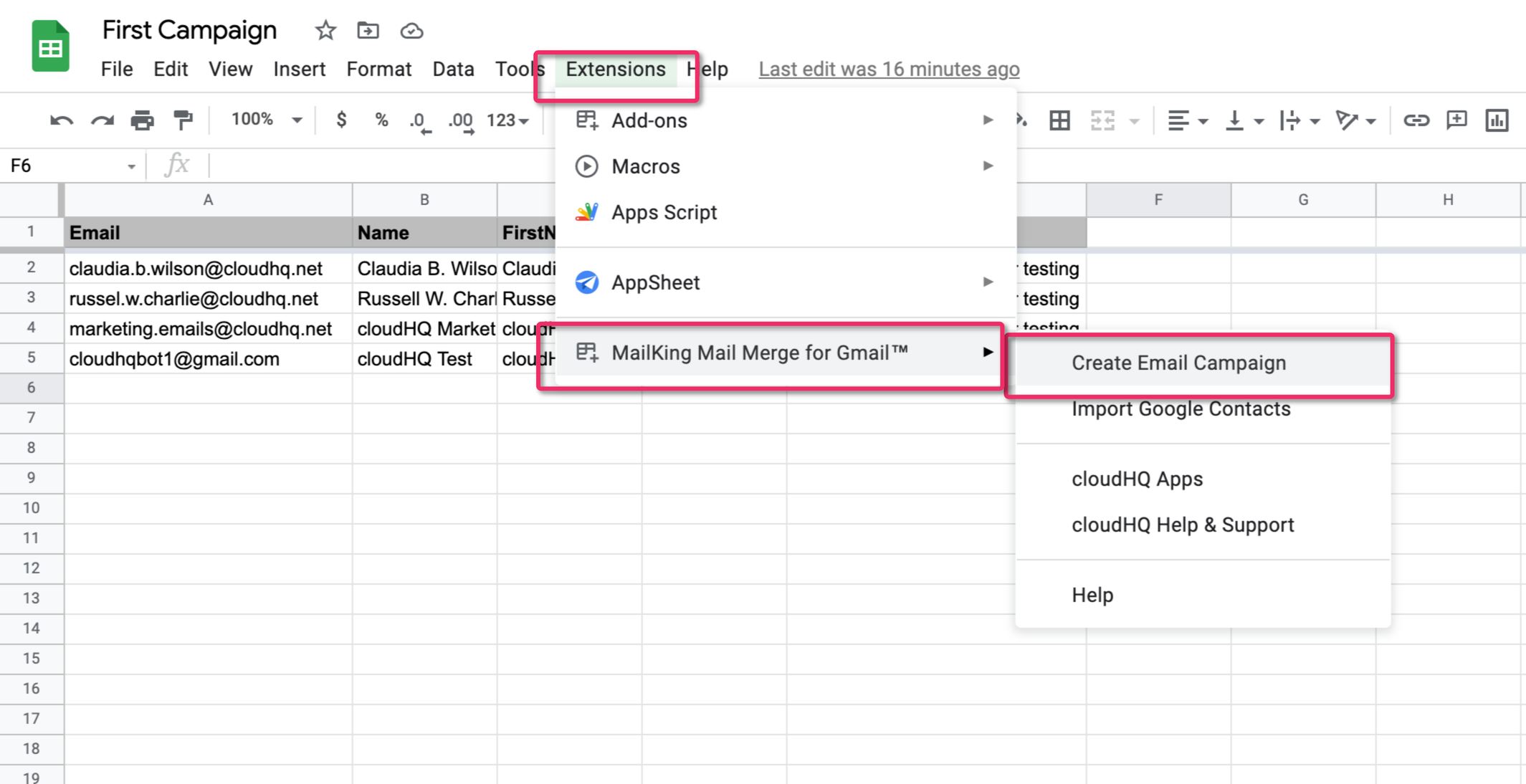This screenshot has width=1526, height=784.
Task: Select the 'Name' header cell
Action: point(424,233)
